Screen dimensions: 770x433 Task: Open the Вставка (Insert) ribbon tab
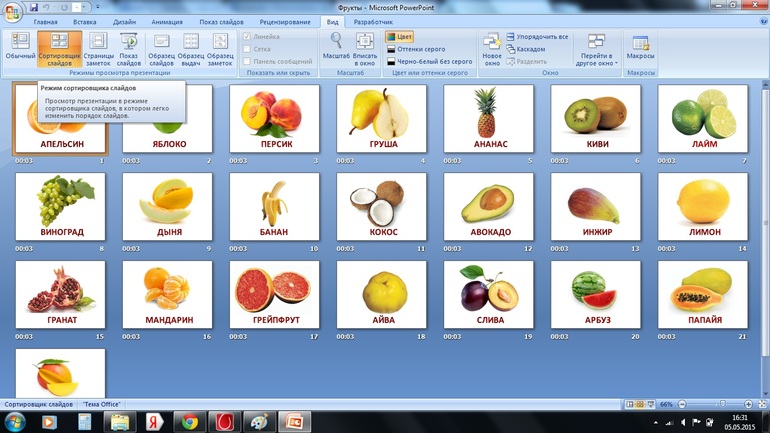[x=85, y=22]
